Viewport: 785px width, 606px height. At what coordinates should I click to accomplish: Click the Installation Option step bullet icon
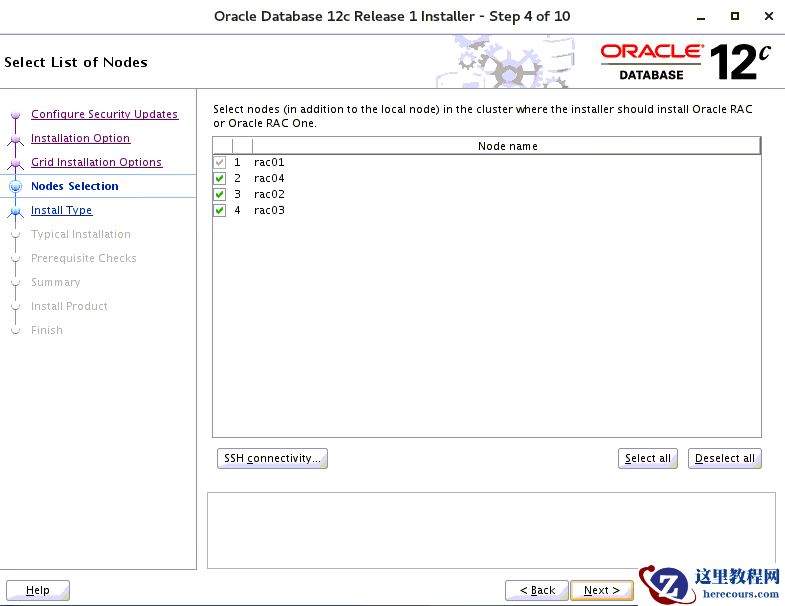coord(16,139)
